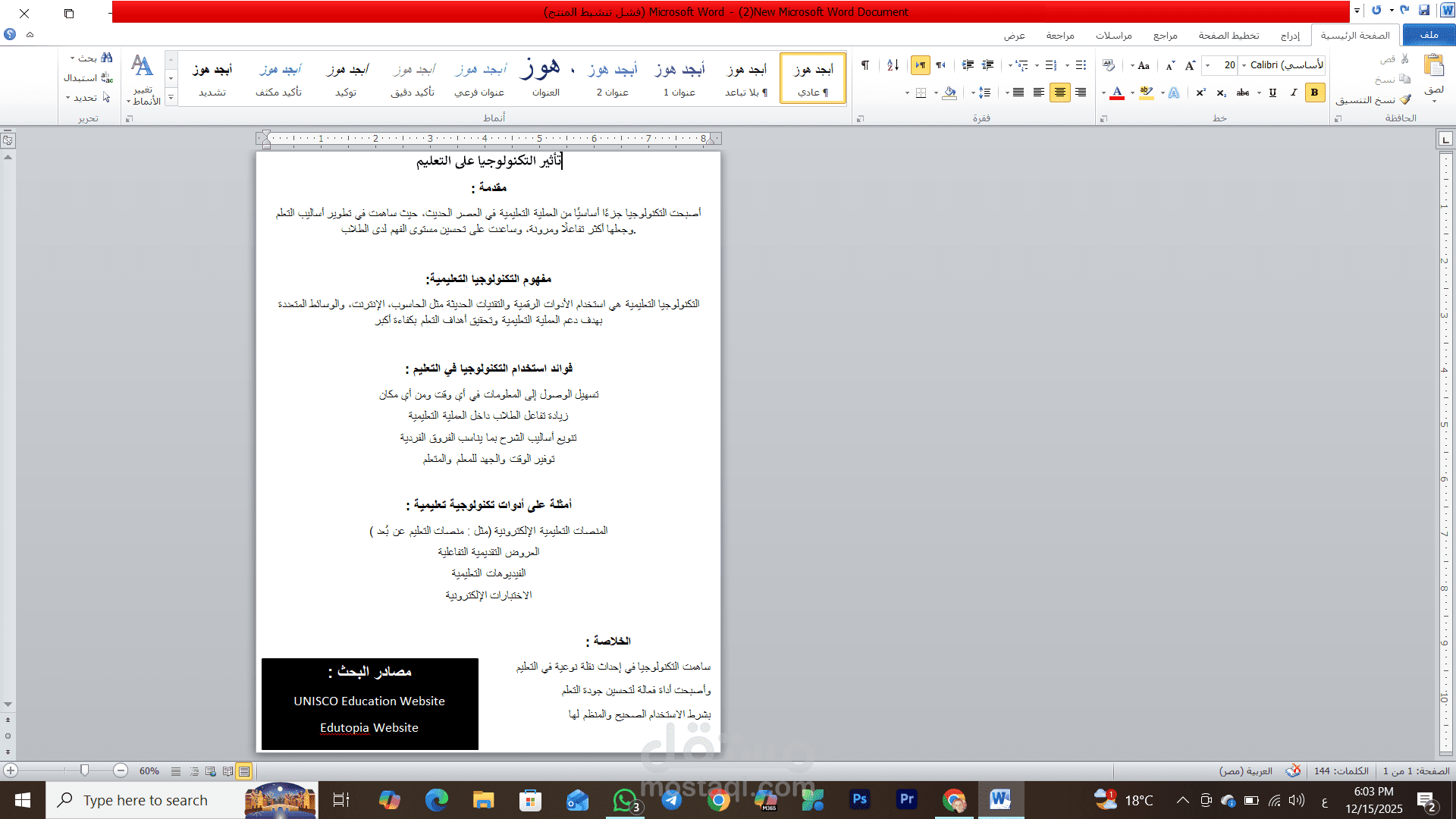Open the File tab (ملف)
Viewport: 1456px width, 819px height.
1429,35
